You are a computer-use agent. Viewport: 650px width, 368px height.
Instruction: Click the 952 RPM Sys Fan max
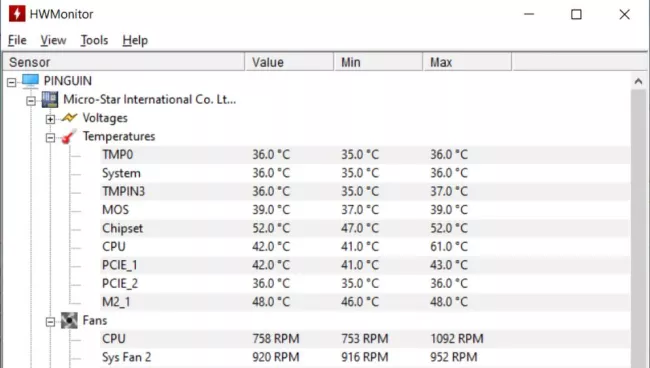point(454,357)
